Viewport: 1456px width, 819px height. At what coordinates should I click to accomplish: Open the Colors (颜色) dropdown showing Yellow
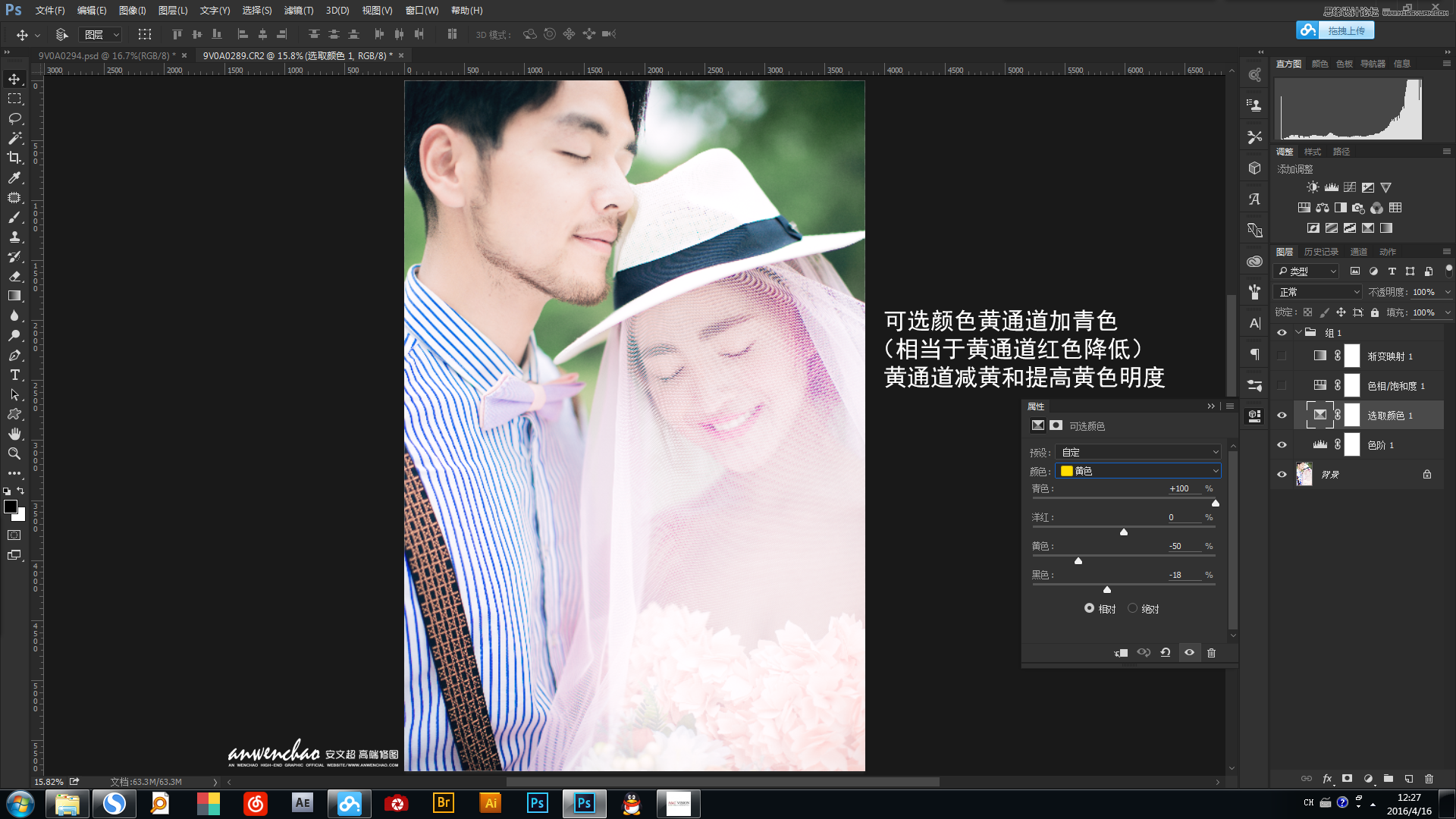coord(1138,471)
